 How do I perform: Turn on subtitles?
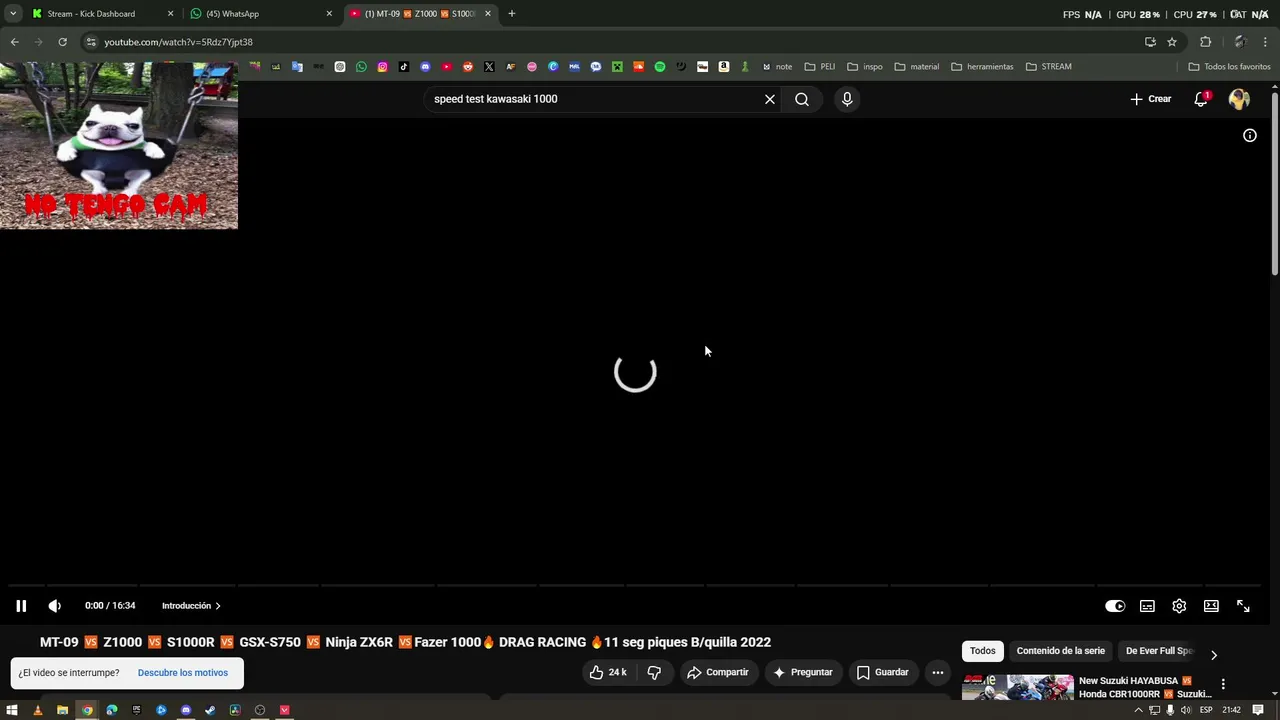coord(1147,606)
